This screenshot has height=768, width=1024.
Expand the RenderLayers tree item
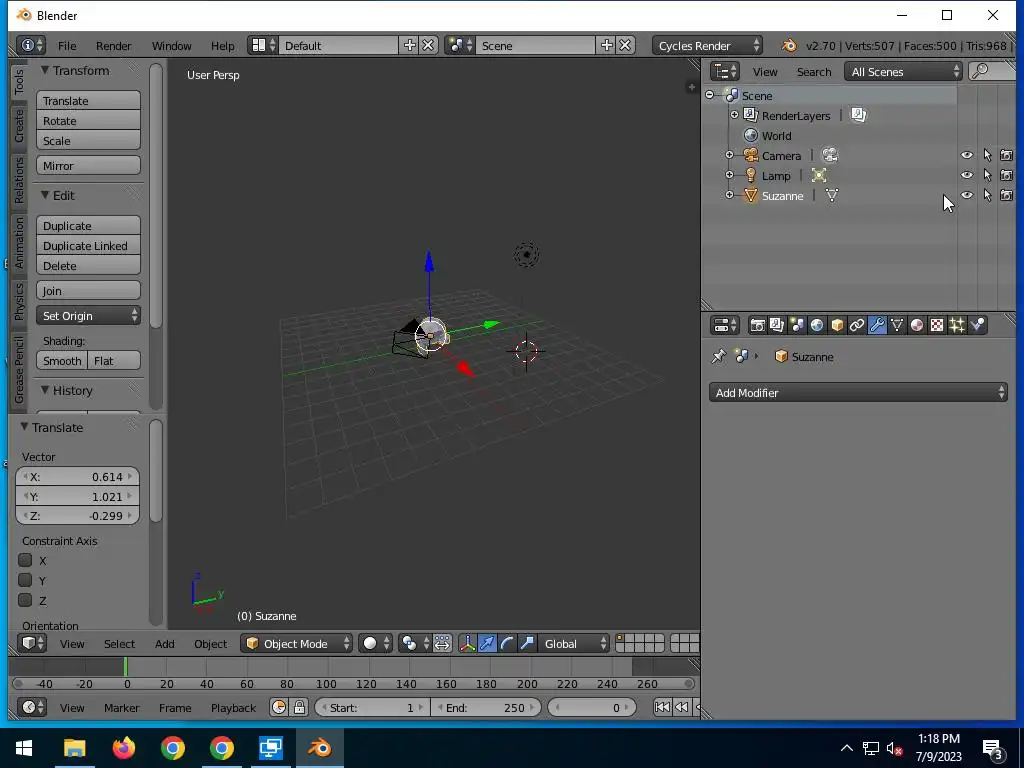pos(735,115)
